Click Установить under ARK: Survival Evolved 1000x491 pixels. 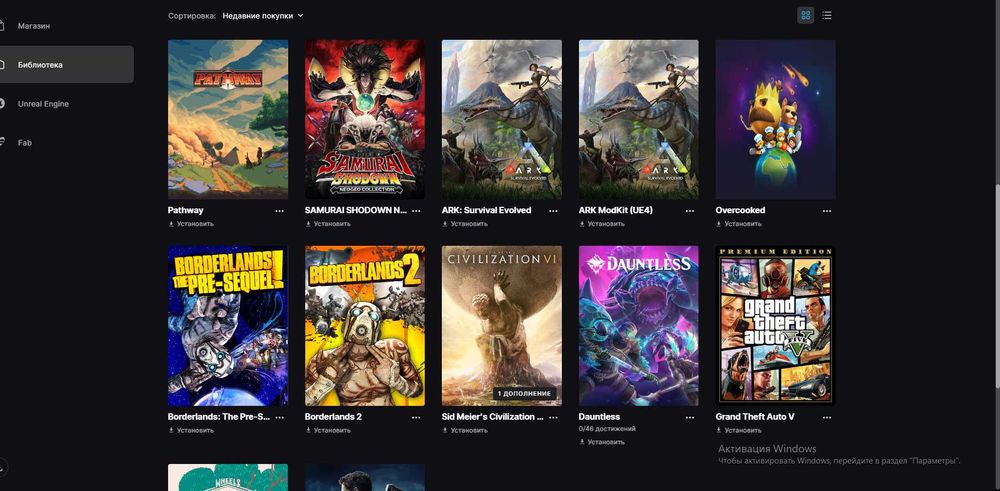tap(465, 224)
